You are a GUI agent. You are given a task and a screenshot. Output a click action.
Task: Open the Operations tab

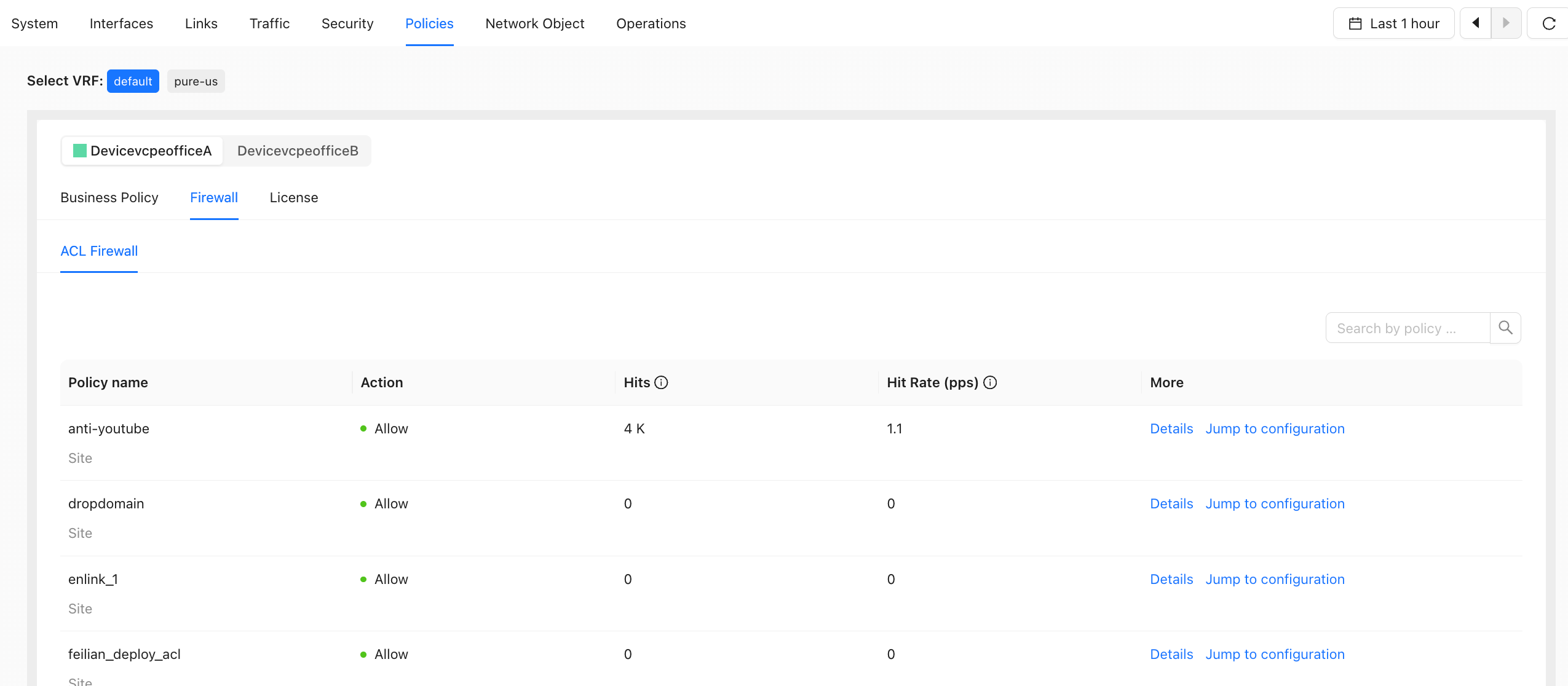pos(651,23)
